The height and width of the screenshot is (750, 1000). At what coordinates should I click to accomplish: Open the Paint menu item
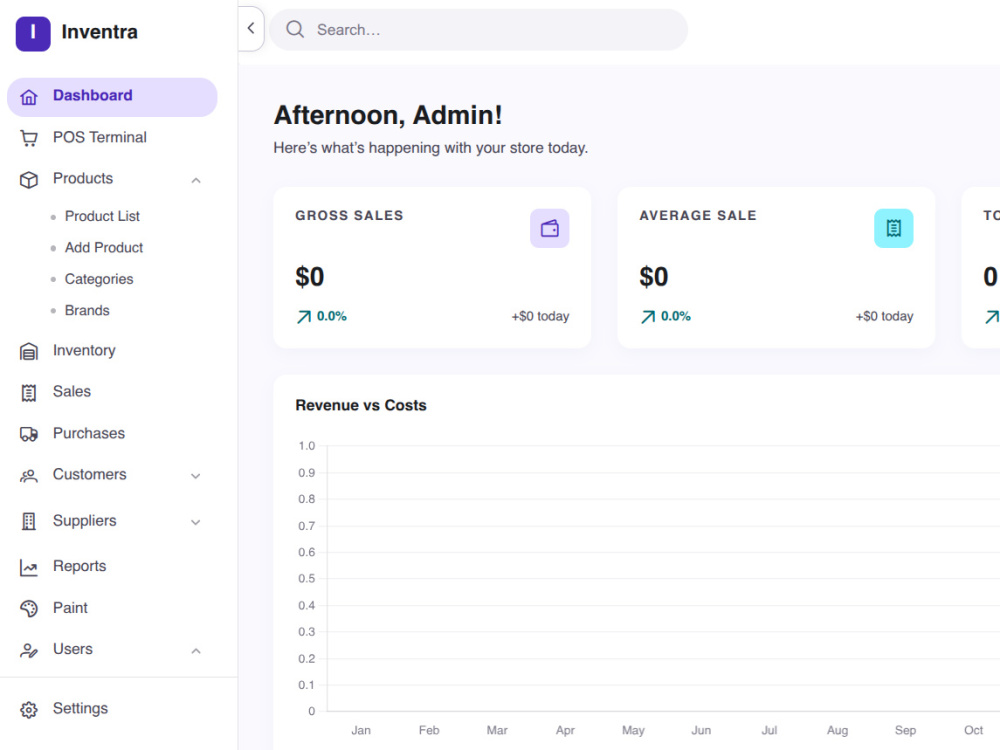point(112,608)
